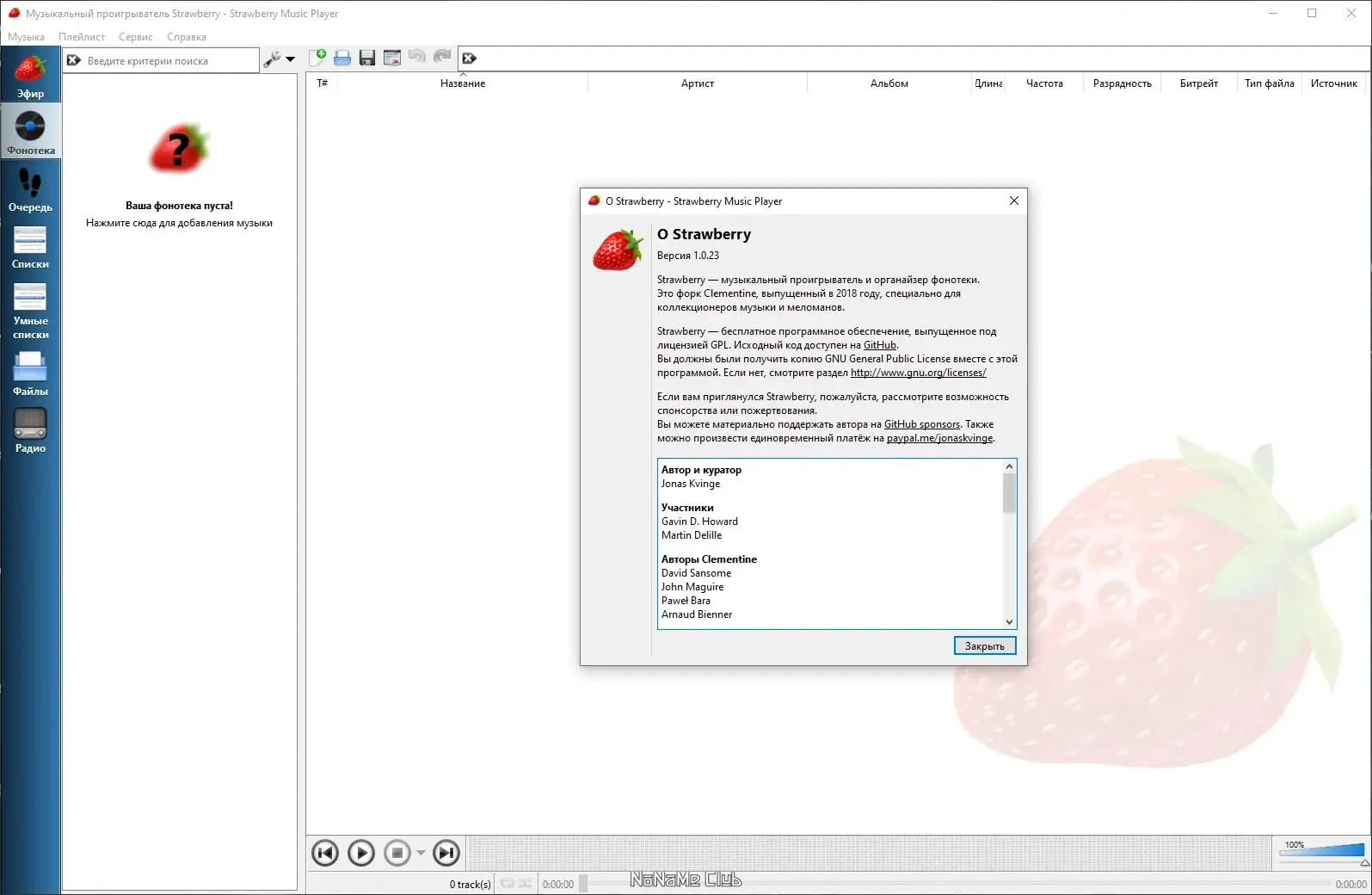Viewport: 1372px width, 895px height.
Task: Open the gnu.org licenses link
Action: [919, 373]
